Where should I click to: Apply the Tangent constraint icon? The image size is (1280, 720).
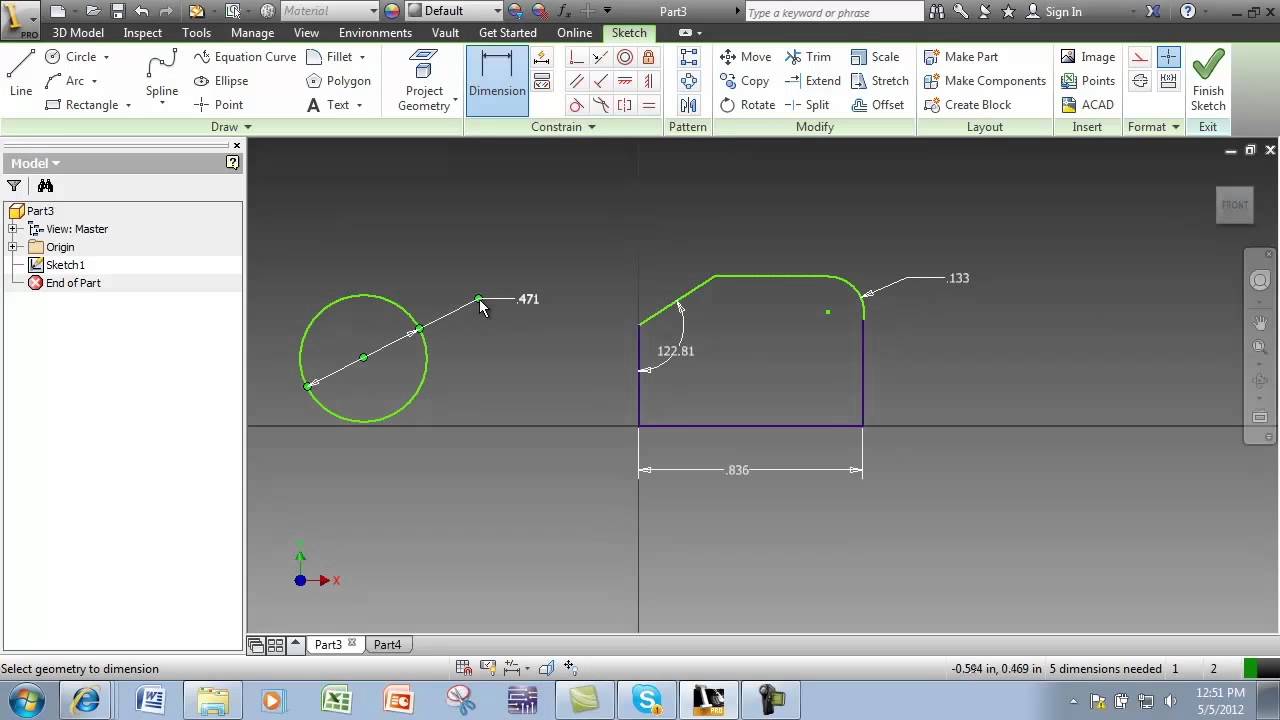tap(577, 105)
